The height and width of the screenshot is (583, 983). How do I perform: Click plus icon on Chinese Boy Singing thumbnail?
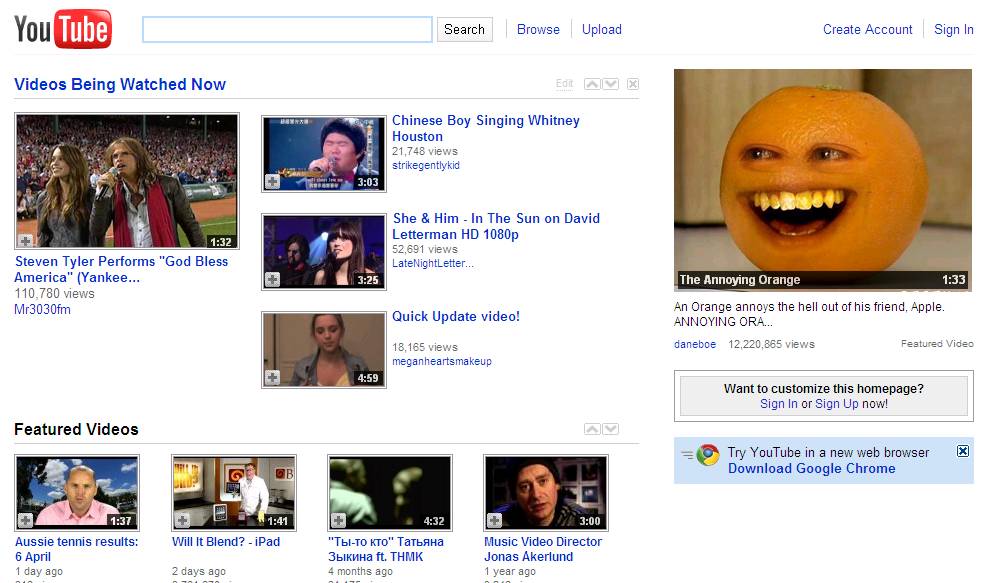coord(272,182)
